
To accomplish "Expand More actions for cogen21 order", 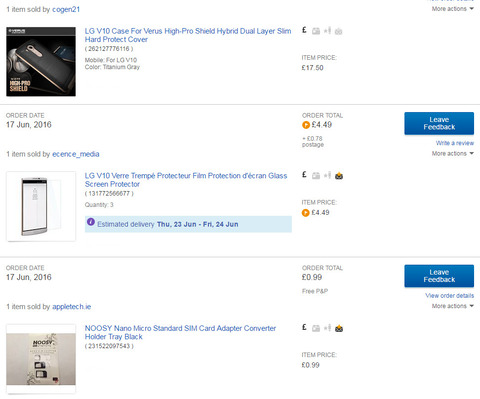I will (x=452, y=9).
